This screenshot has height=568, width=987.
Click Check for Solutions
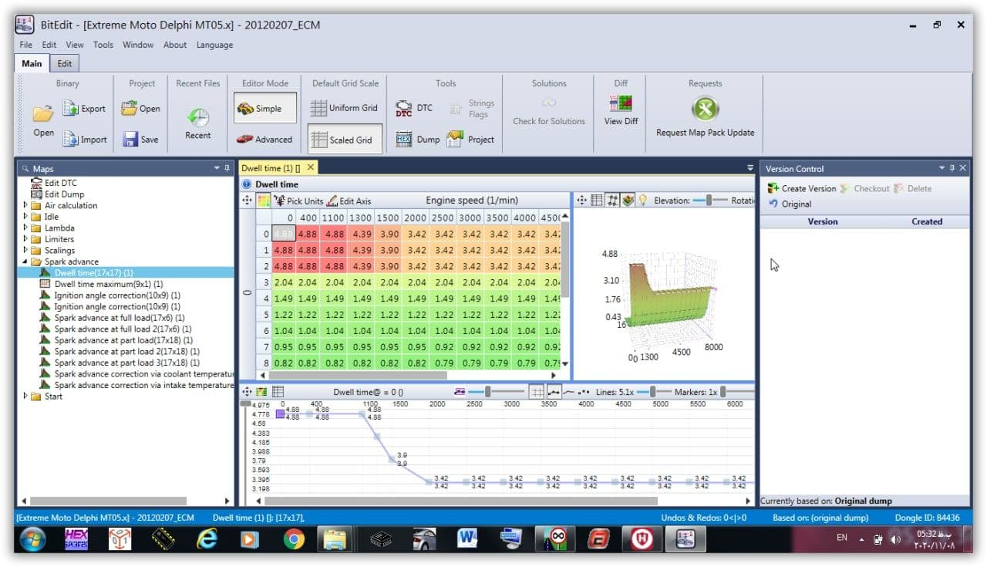click(549, 111)
